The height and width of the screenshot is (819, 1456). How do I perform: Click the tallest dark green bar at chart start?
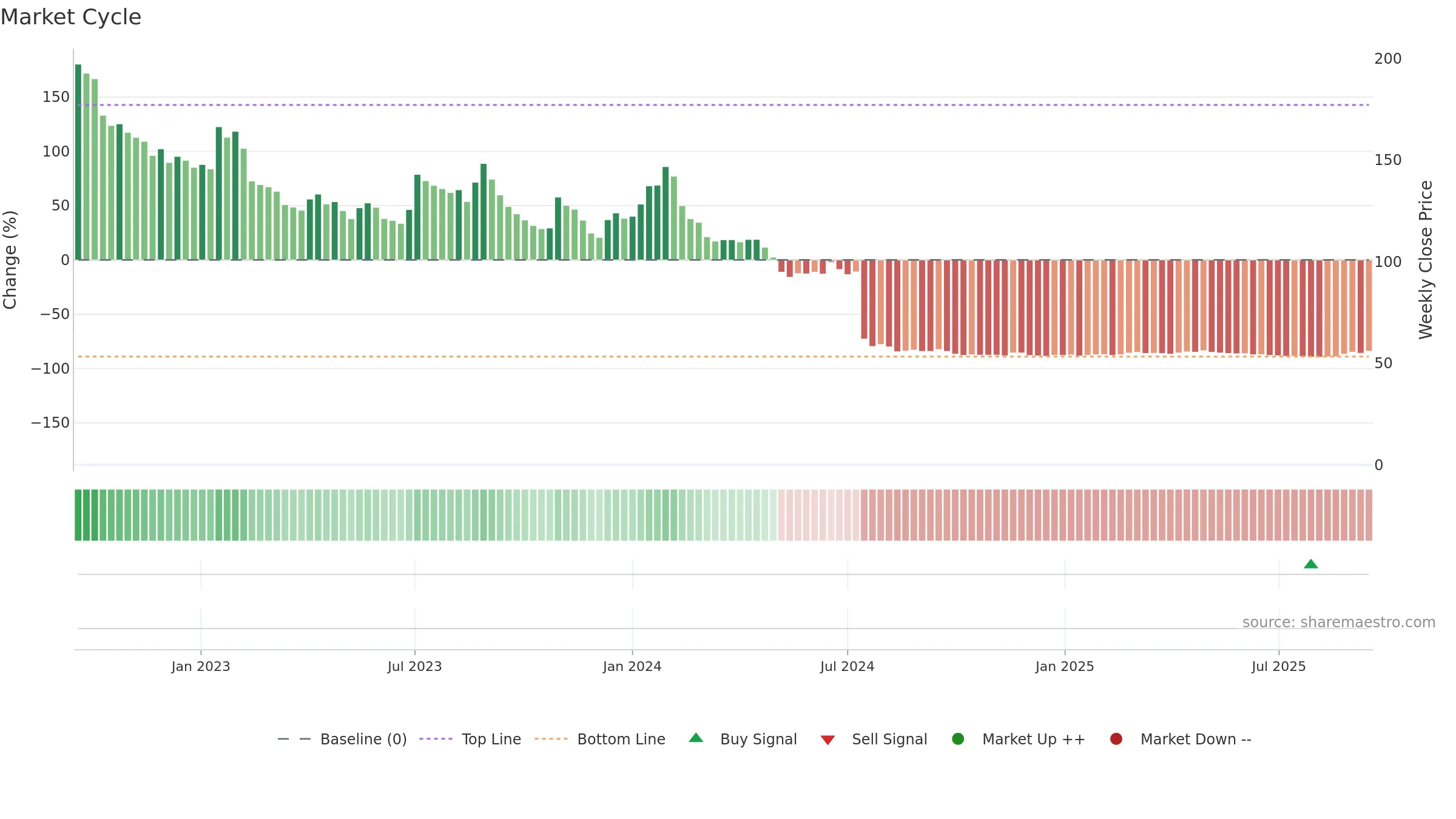coord(78,162)
